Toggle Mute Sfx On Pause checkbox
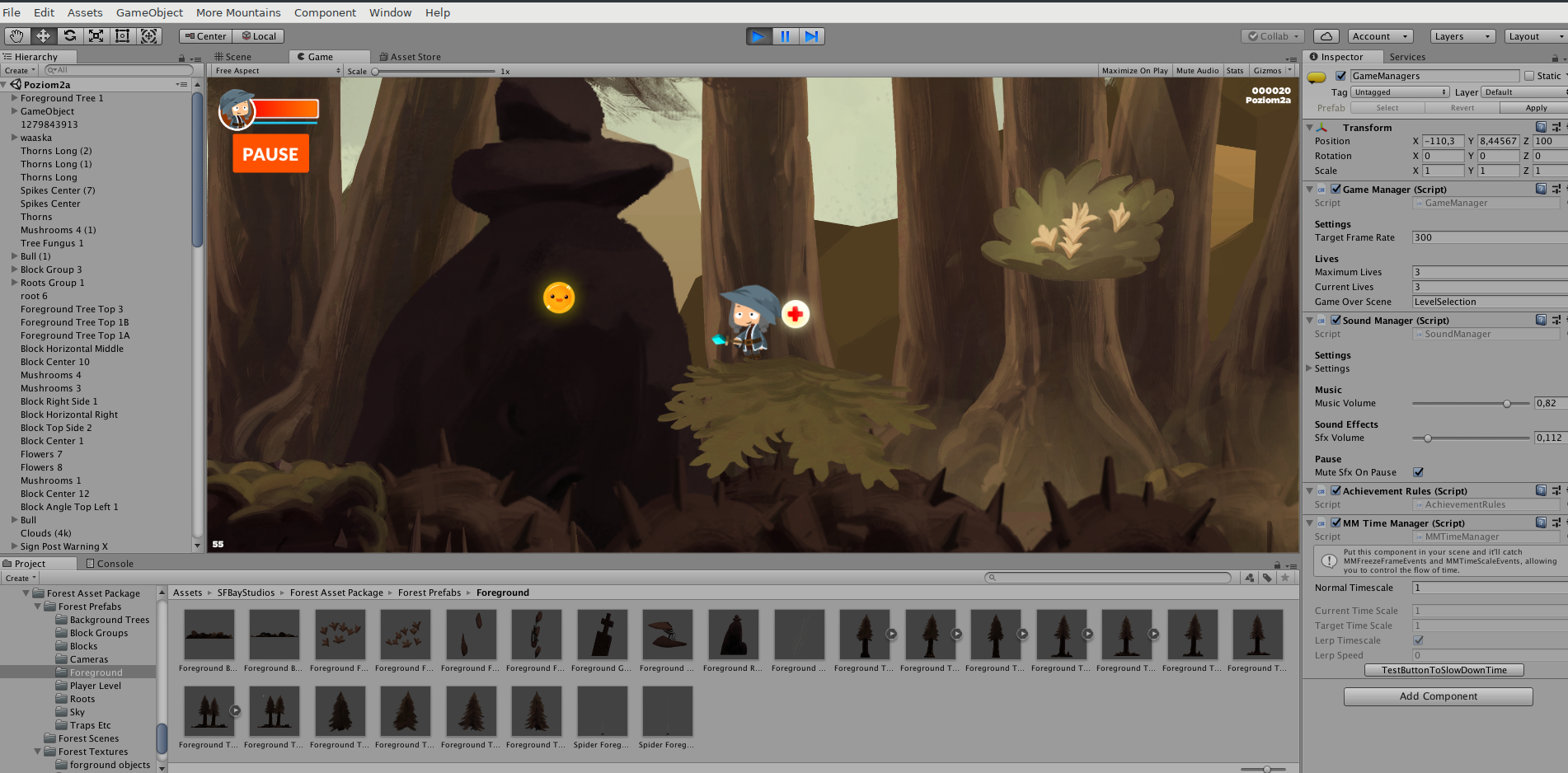Viewport: 1568px width, 773px height. pos(1418,472)
